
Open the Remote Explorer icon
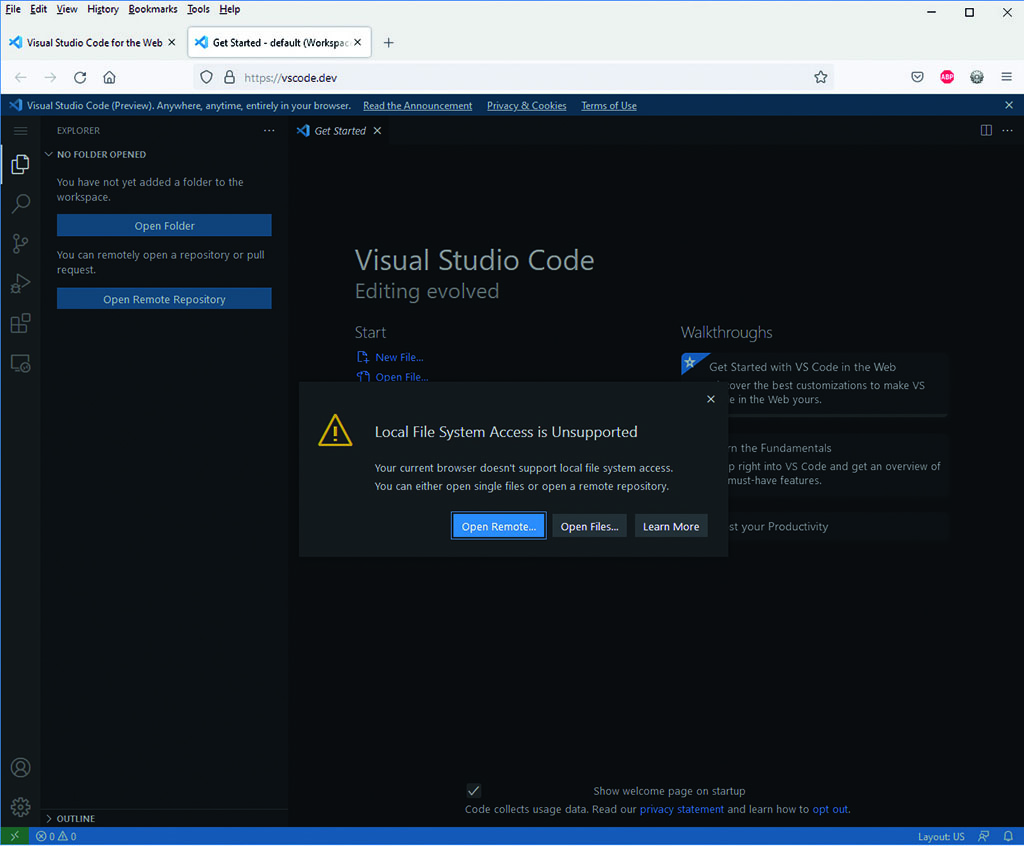pyautogui.click(x=20, y=364)
